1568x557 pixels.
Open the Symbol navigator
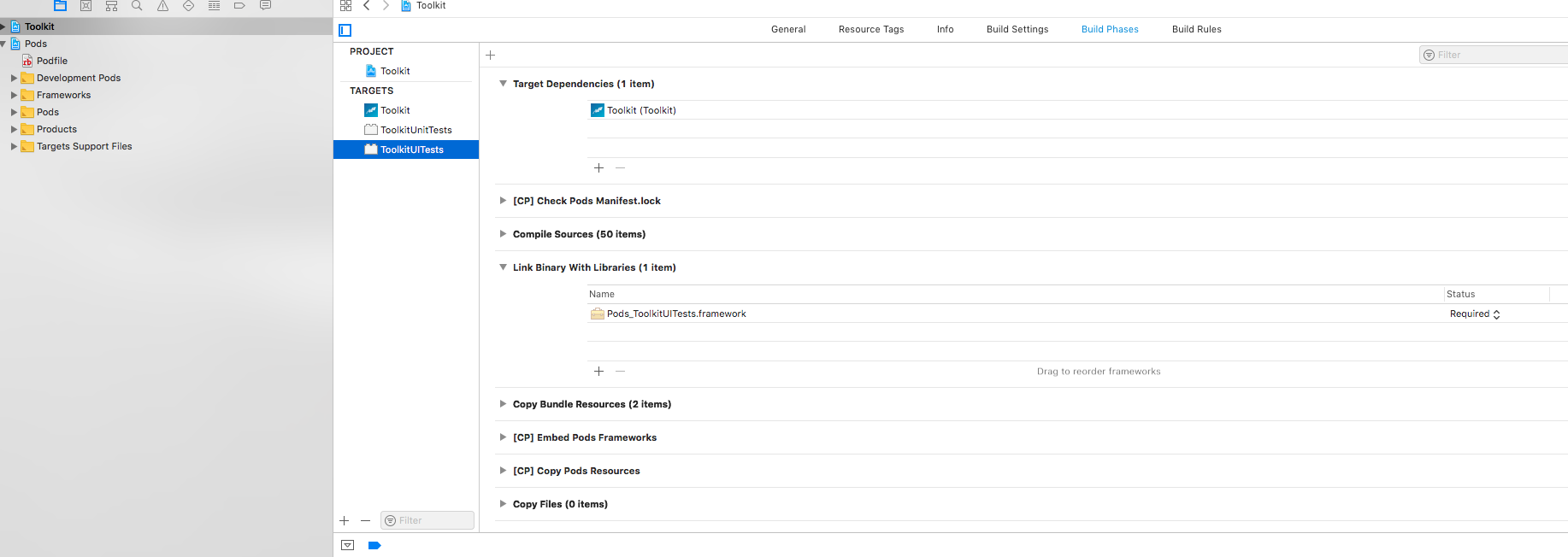click(111, 5)
